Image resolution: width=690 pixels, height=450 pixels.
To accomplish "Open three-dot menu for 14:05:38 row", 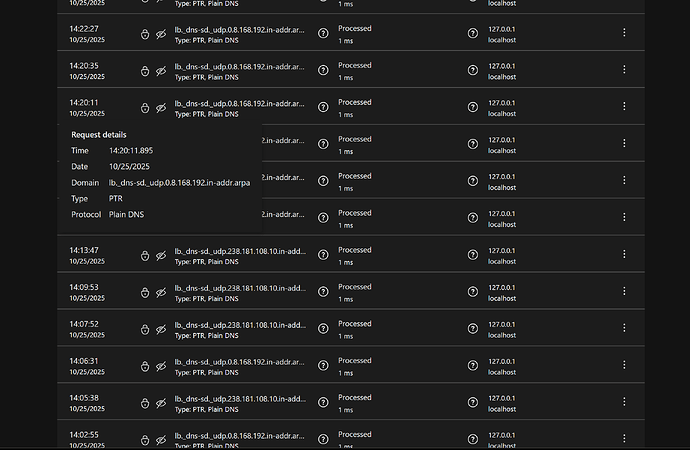I will [624, 402].
